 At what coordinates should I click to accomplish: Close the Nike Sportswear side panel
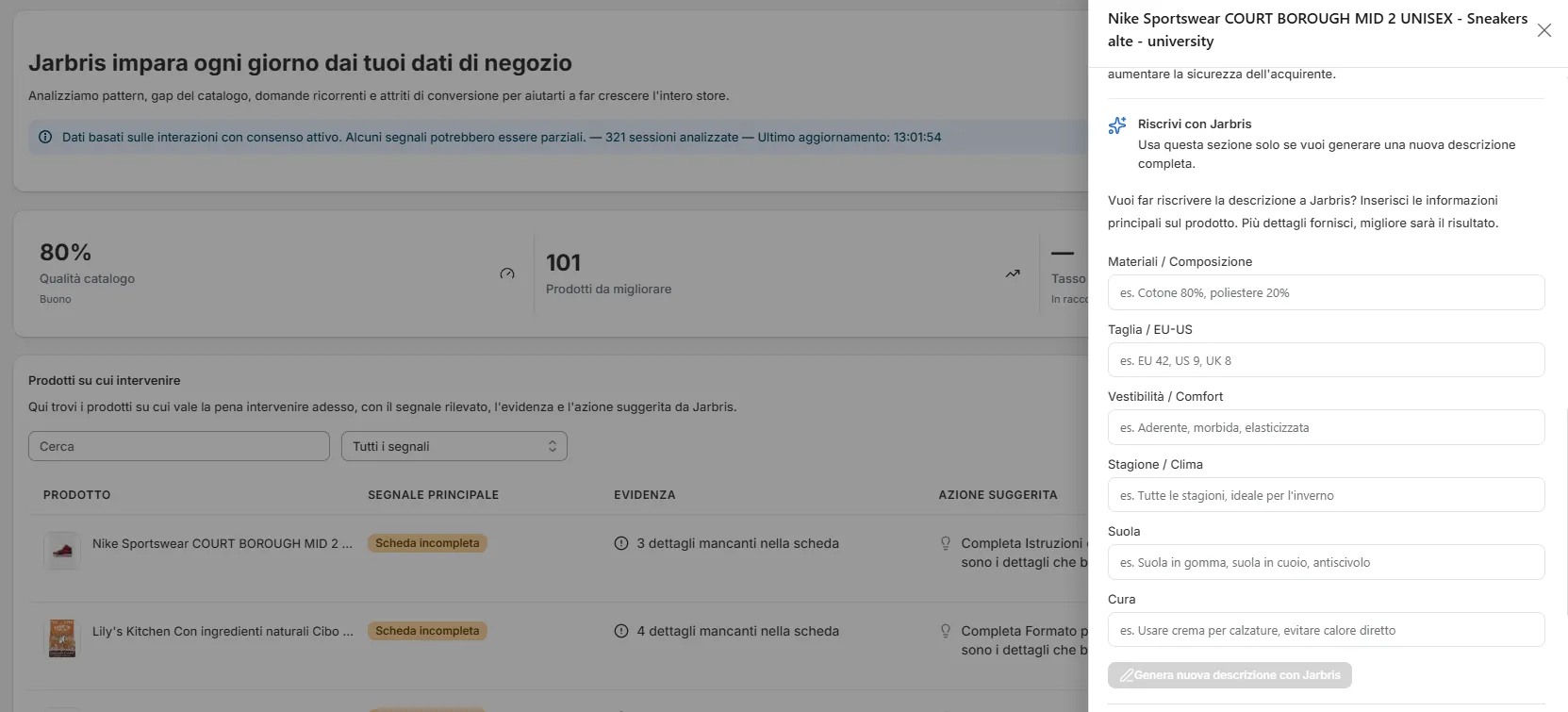coord(1544,30)
